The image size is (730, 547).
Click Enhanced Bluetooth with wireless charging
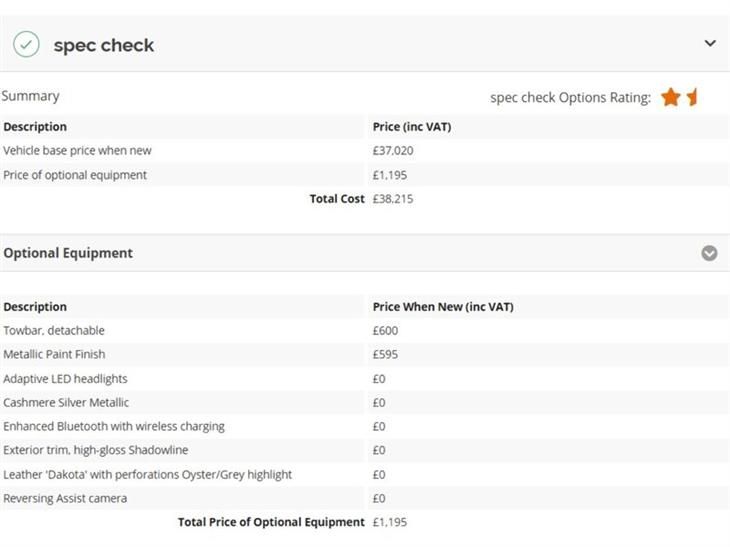[x=114, y=426]
